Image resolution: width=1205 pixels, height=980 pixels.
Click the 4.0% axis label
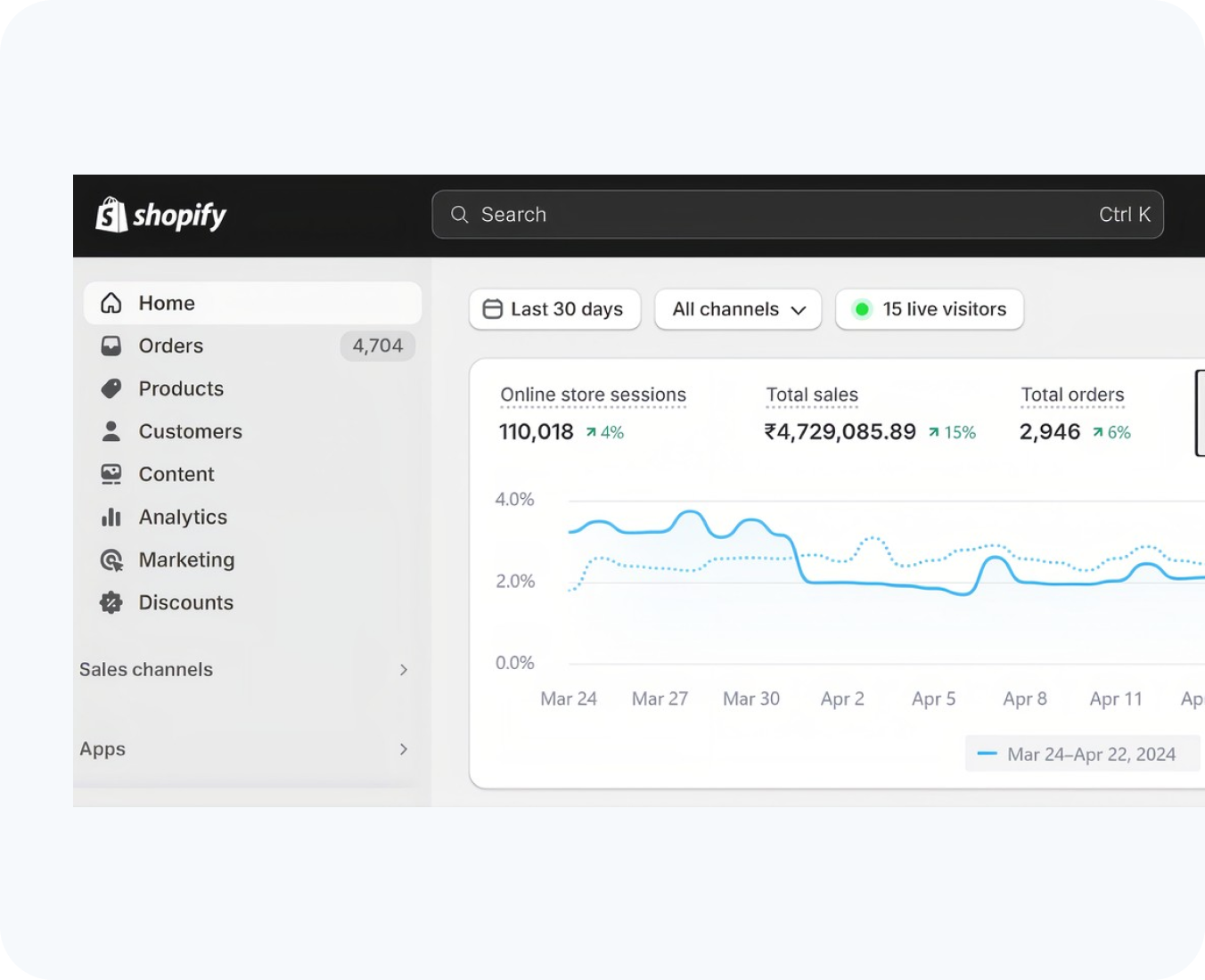[514, 500]
